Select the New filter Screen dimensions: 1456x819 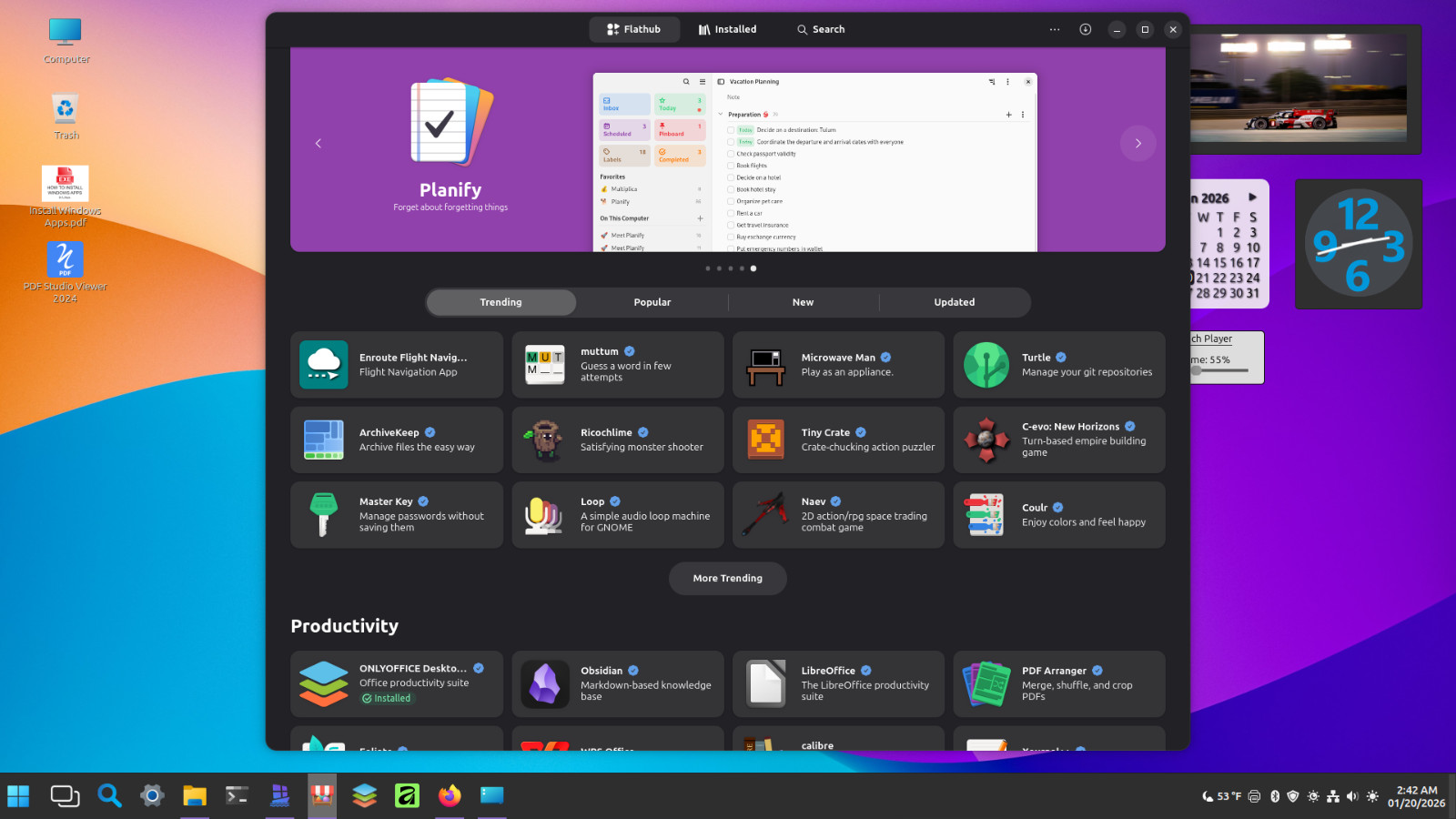[x=804, y=302]
